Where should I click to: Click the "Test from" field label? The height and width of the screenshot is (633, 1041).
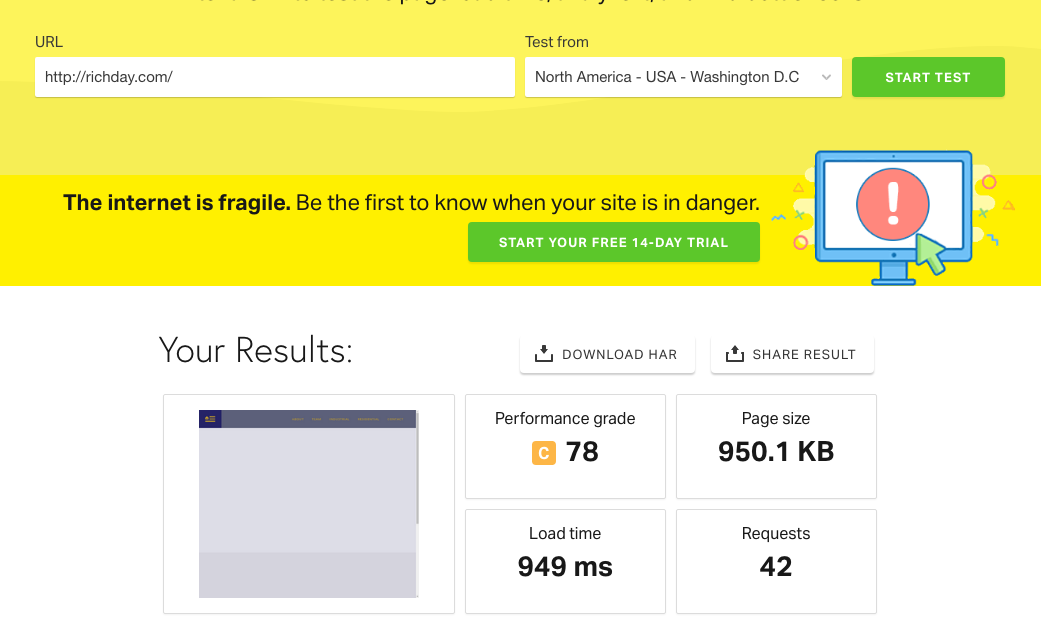[556, 42]
